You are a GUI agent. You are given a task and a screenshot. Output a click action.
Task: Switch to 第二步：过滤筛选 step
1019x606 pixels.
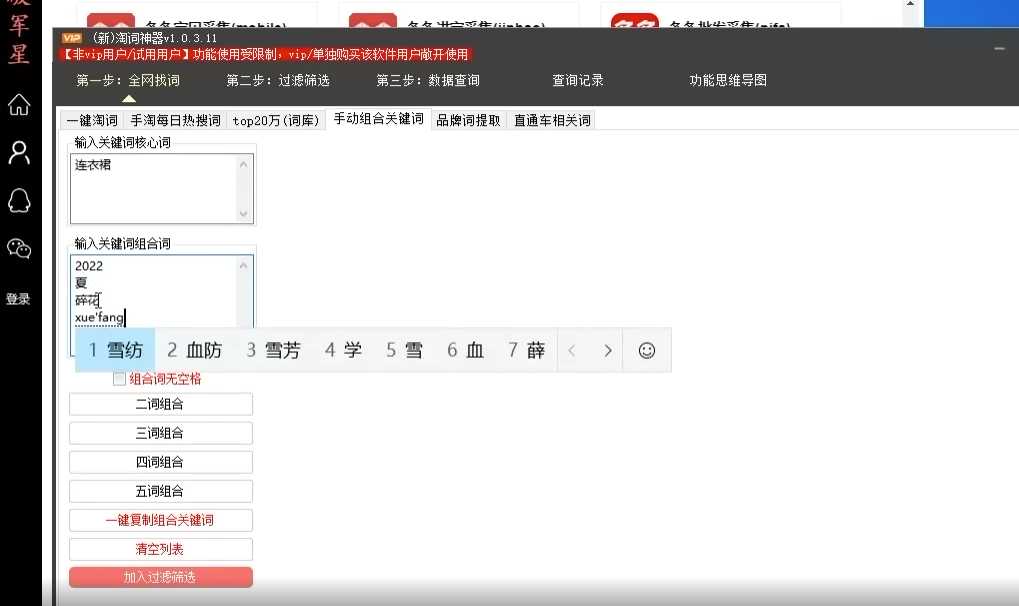tap(278, 80)
